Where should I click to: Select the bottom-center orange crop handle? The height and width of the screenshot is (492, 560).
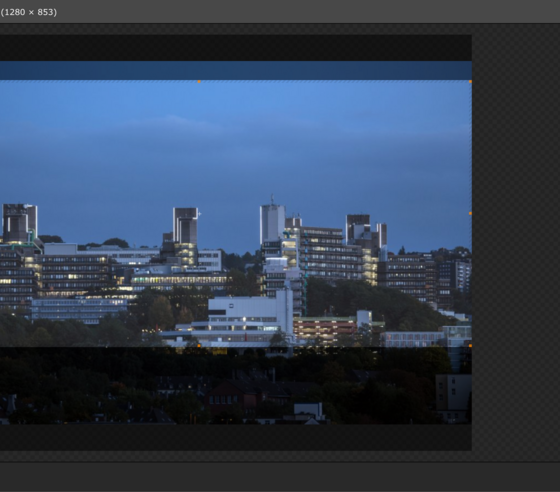[x=199, y=346]
